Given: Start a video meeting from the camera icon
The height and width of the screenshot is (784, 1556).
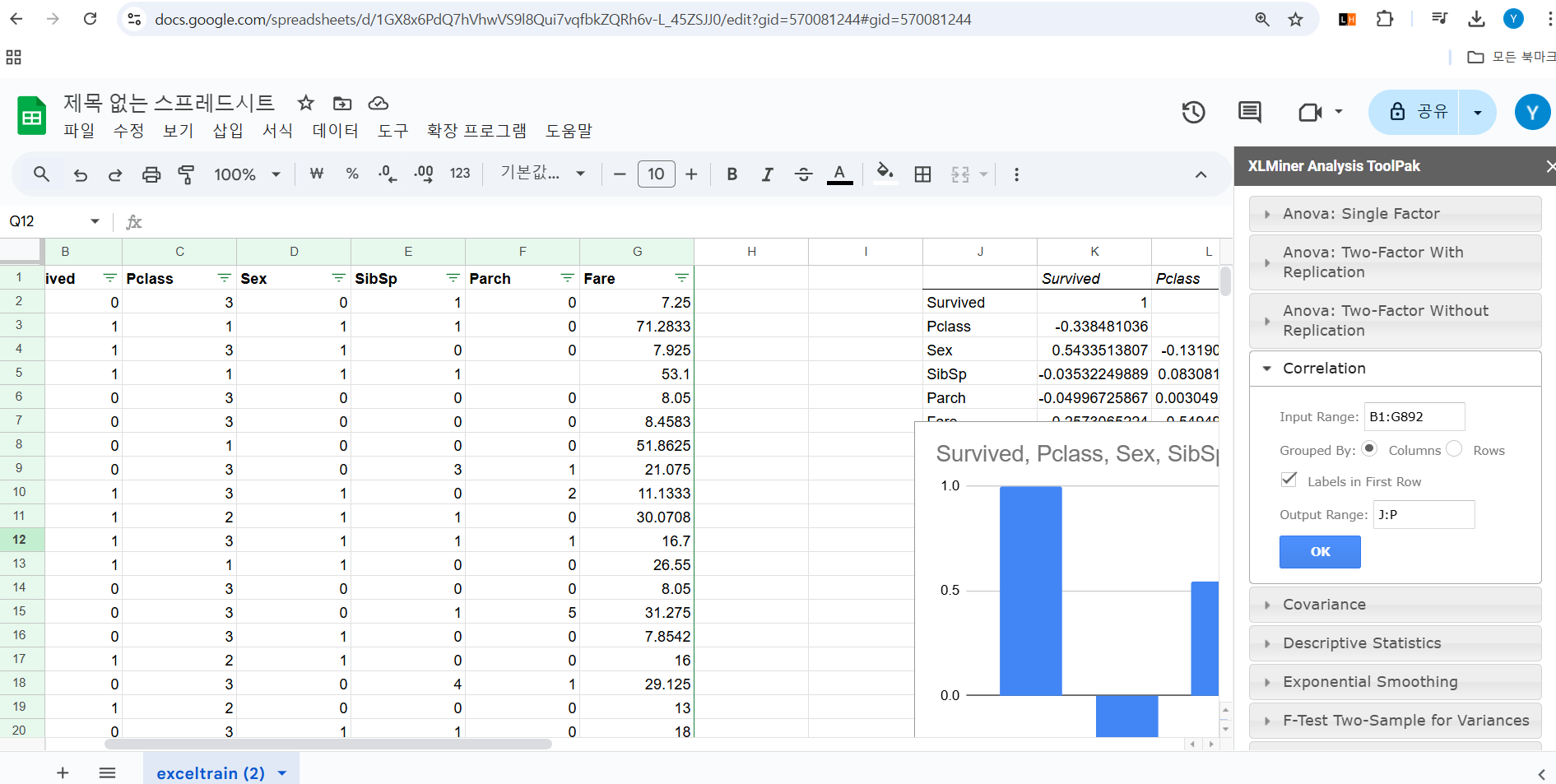Looking at the screenshot, I should (x=1310, y=112).
